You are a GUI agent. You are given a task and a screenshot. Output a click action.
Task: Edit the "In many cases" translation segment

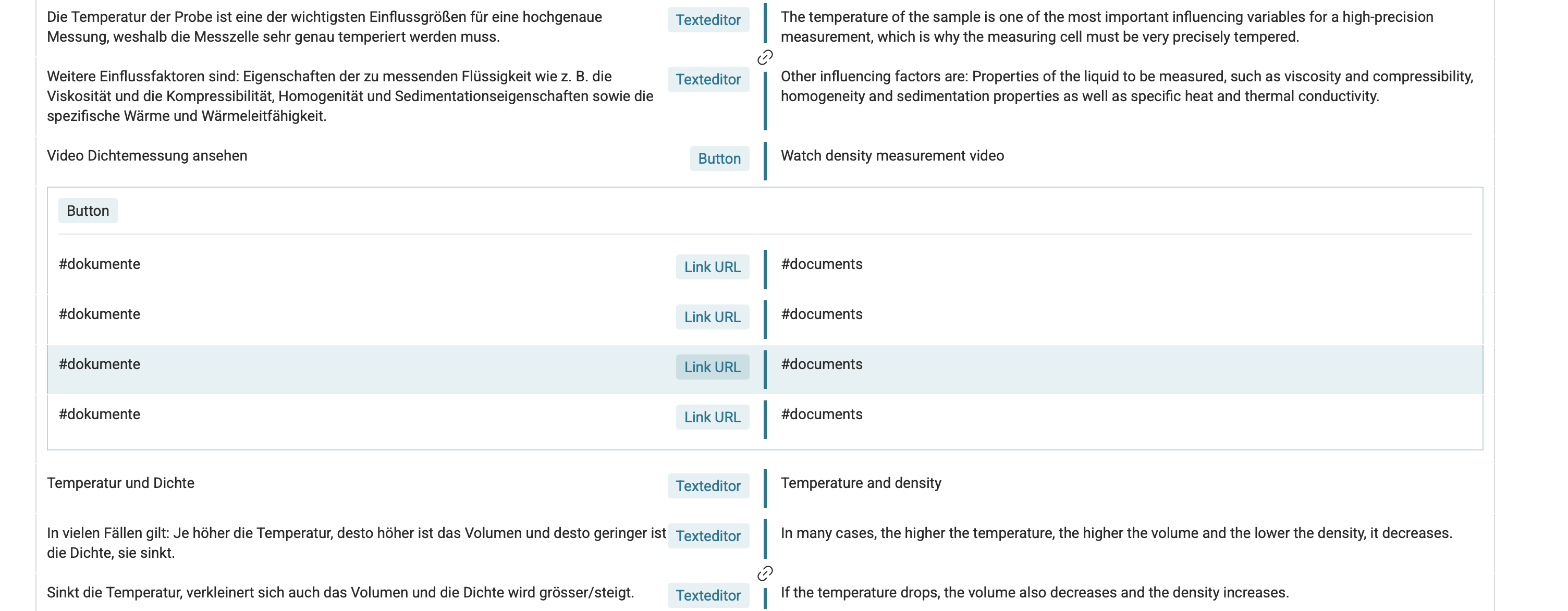tap(1116, 533)
